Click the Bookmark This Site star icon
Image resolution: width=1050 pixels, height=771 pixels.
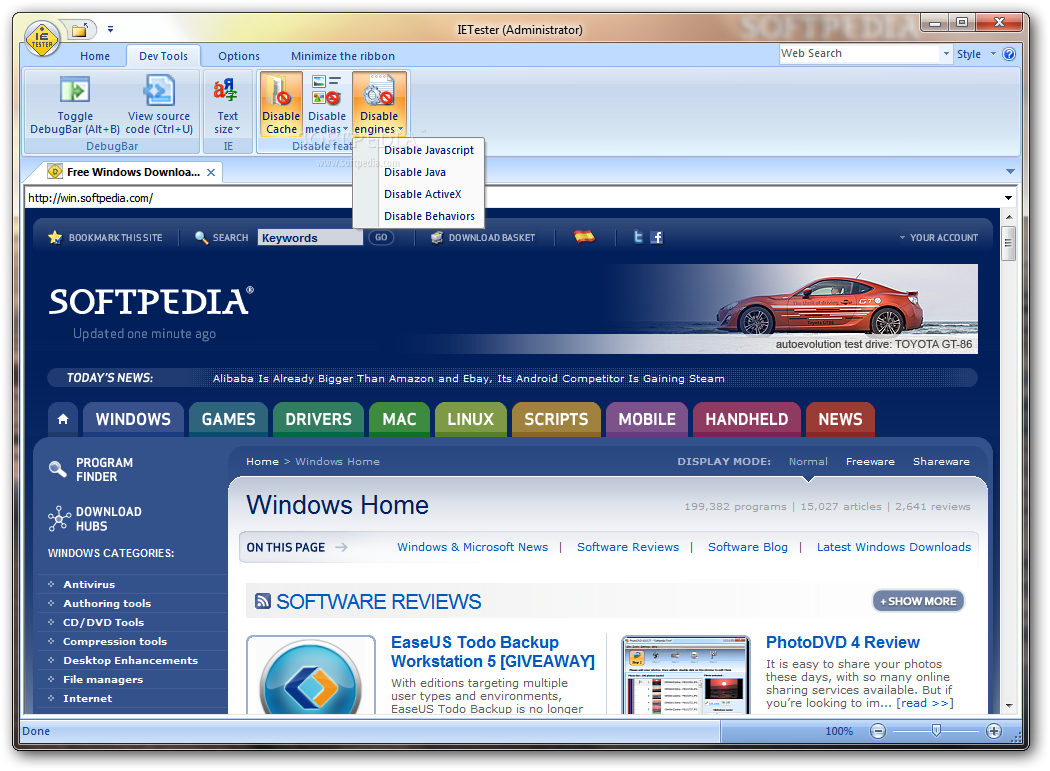coord(55,237)
